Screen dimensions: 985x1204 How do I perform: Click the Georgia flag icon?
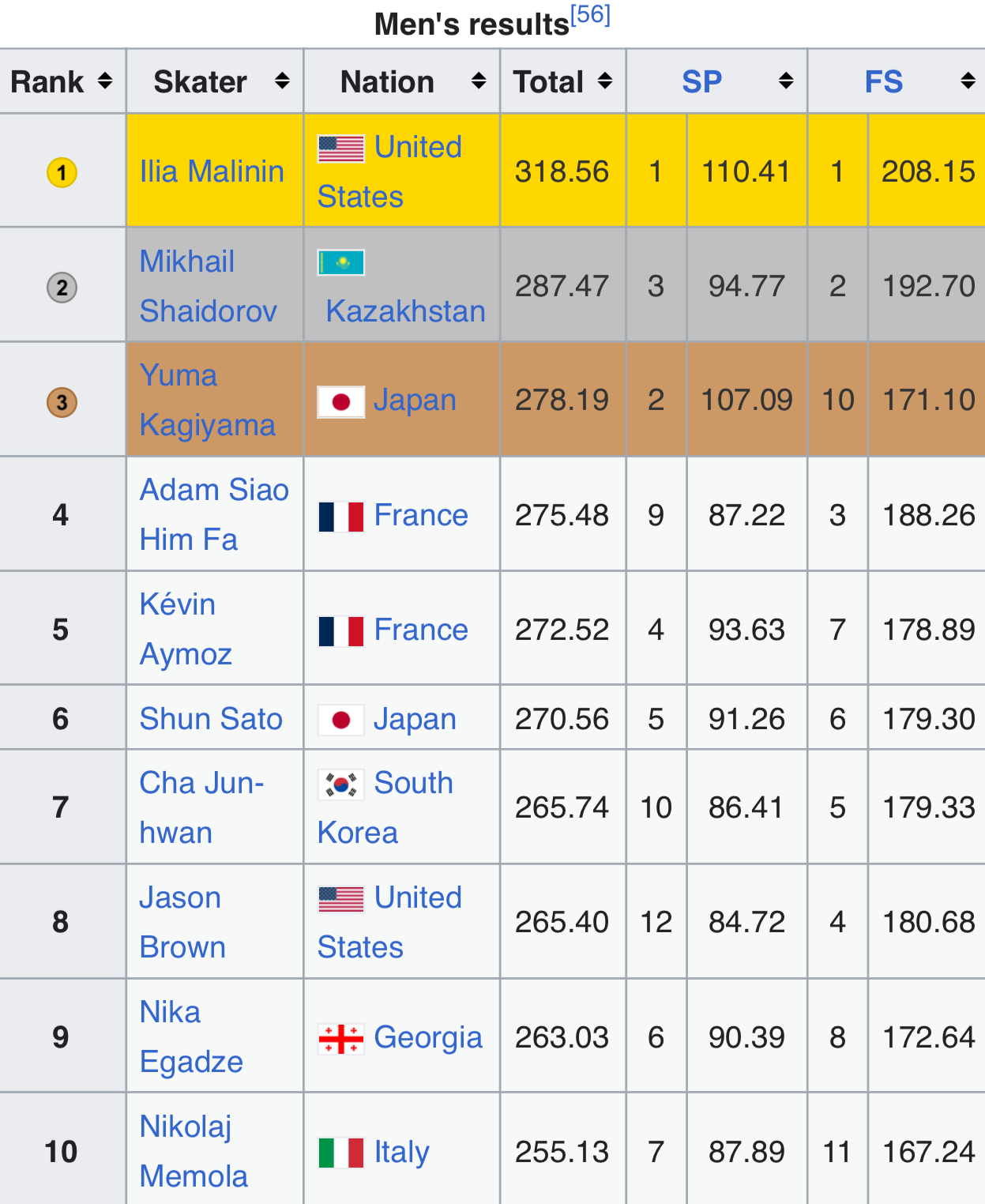click(340, 1038)
